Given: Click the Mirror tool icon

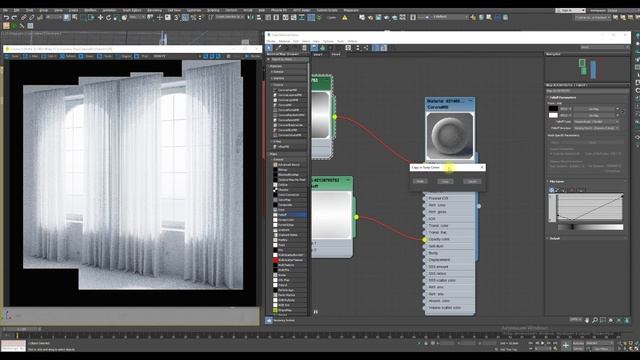Looking at the screenshot, I should click(250, 18).
